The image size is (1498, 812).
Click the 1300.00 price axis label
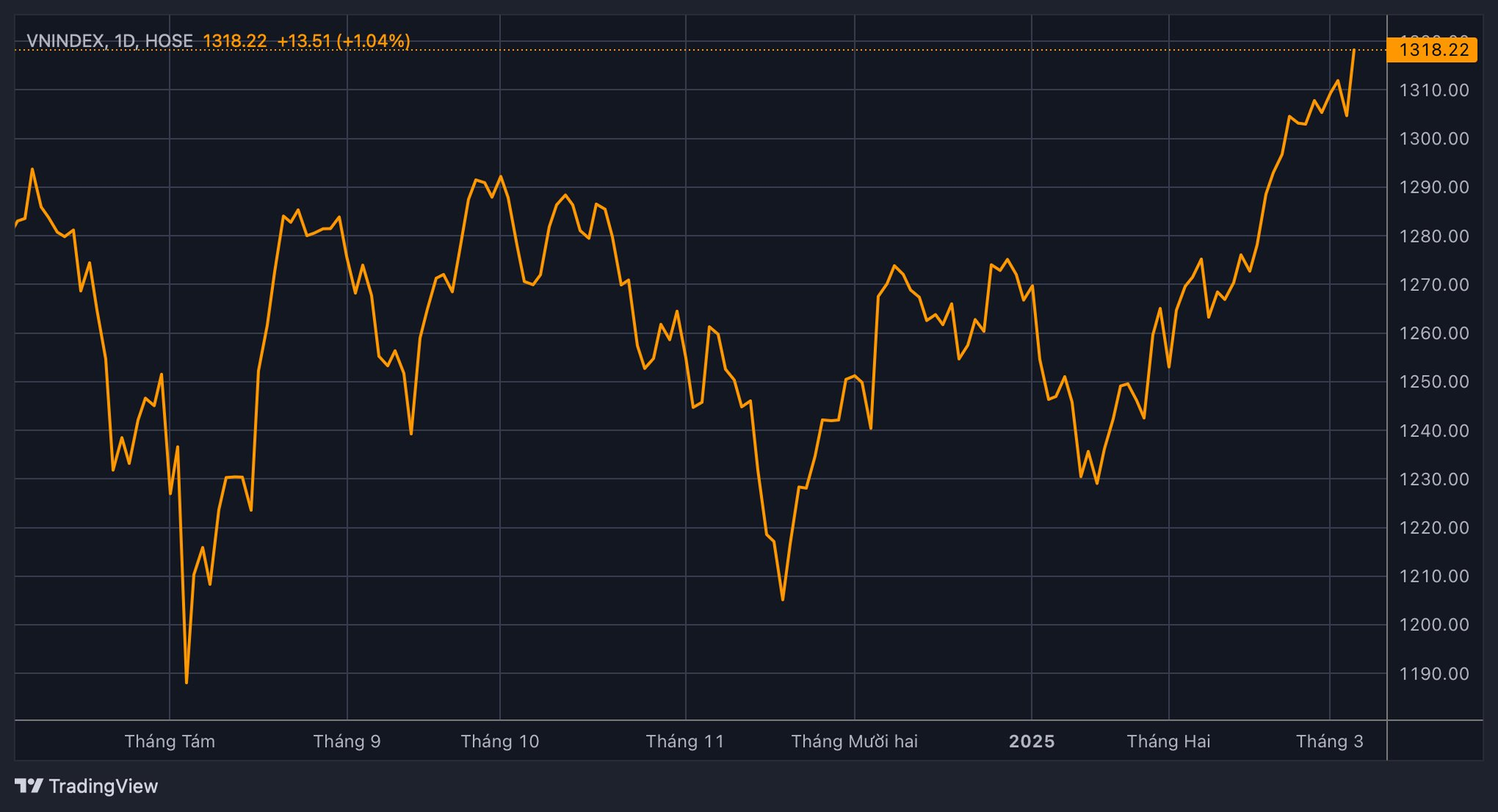point(1434,139)
